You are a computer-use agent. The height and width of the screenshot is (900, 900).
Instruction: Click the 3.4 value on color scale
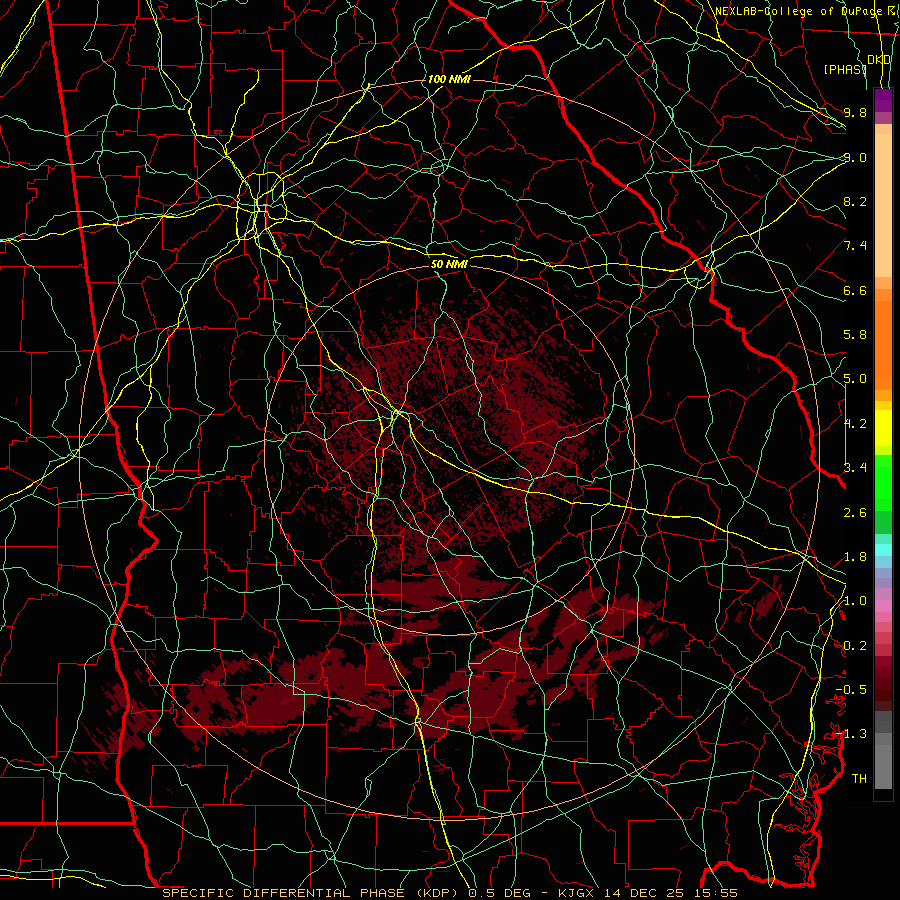pyautogui.click(x=855, y=468)
